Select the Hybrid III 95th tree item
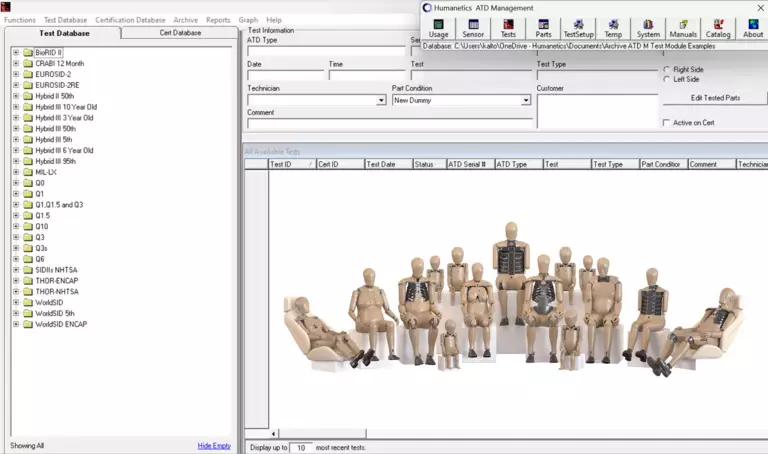Image resolution: width=768 pixels, height=454 pixels. click(55, 161)
